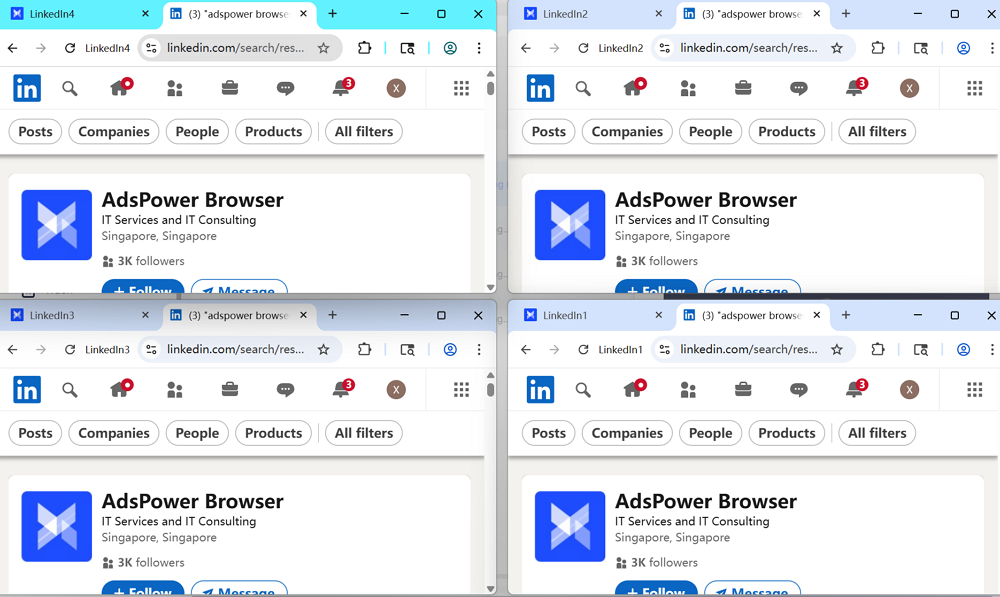The height and width of the screenshot is (597, 1000).
Task: Click notifications bell in the LinkedIn2 window
Action: [x=854, y=88]
